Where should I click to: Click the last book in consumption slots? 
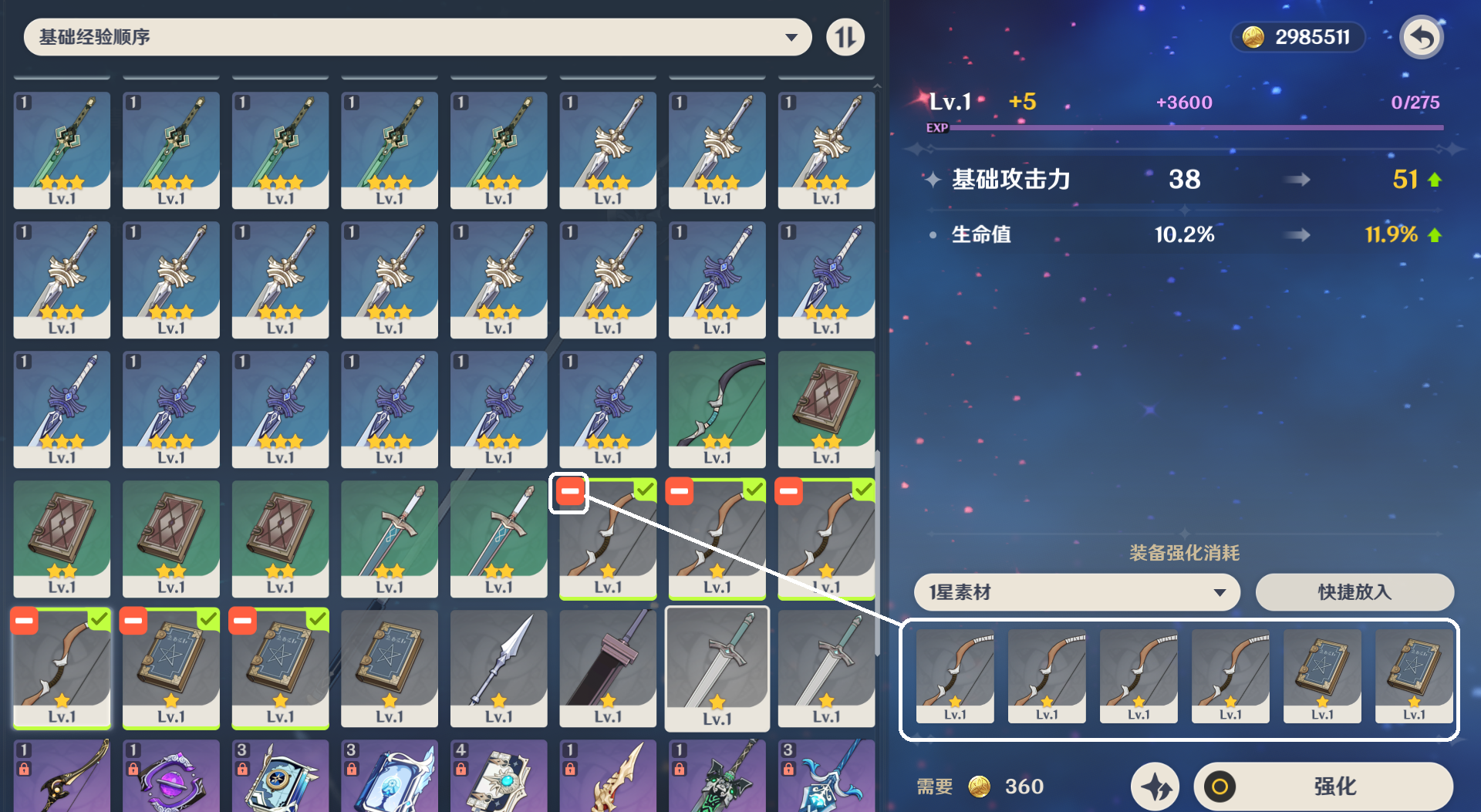tap(1414, 676)
